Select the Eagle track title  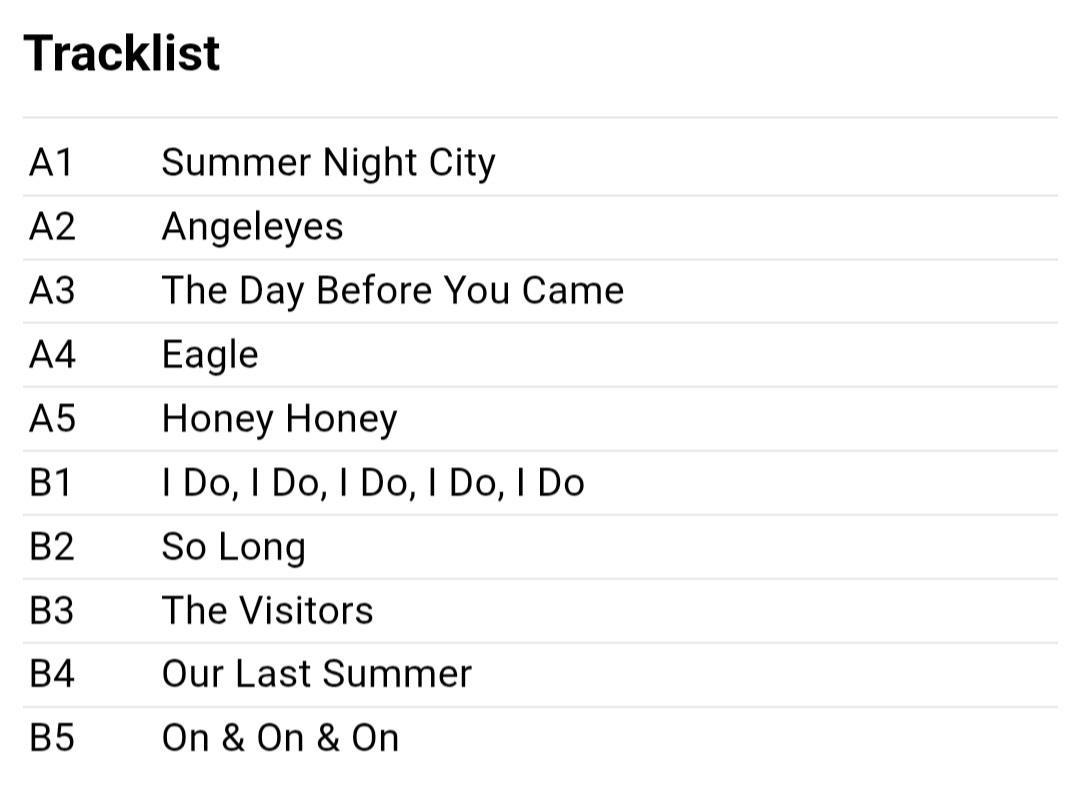pyautogui.click(x=210, y=356)
